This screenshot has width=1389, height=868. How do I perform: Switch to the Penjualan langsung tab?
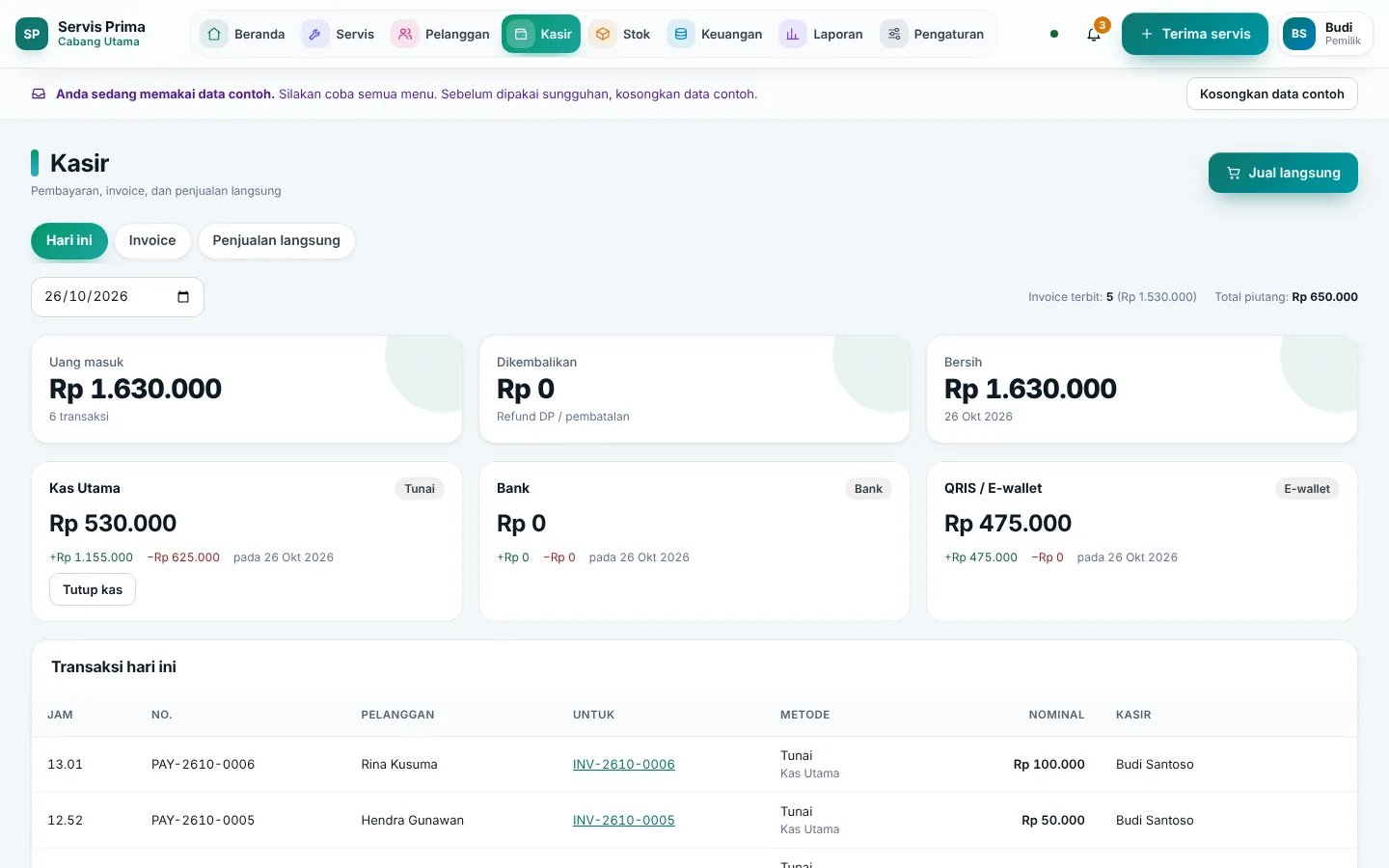click(x=277, y=241)
